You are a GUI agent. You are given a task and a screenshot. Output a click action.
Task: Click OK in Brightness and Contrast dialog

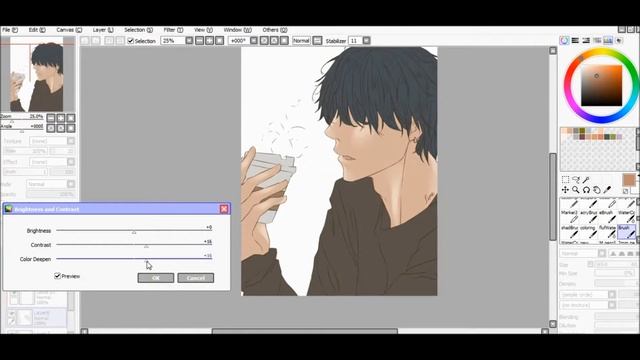[x=156, y=278]
